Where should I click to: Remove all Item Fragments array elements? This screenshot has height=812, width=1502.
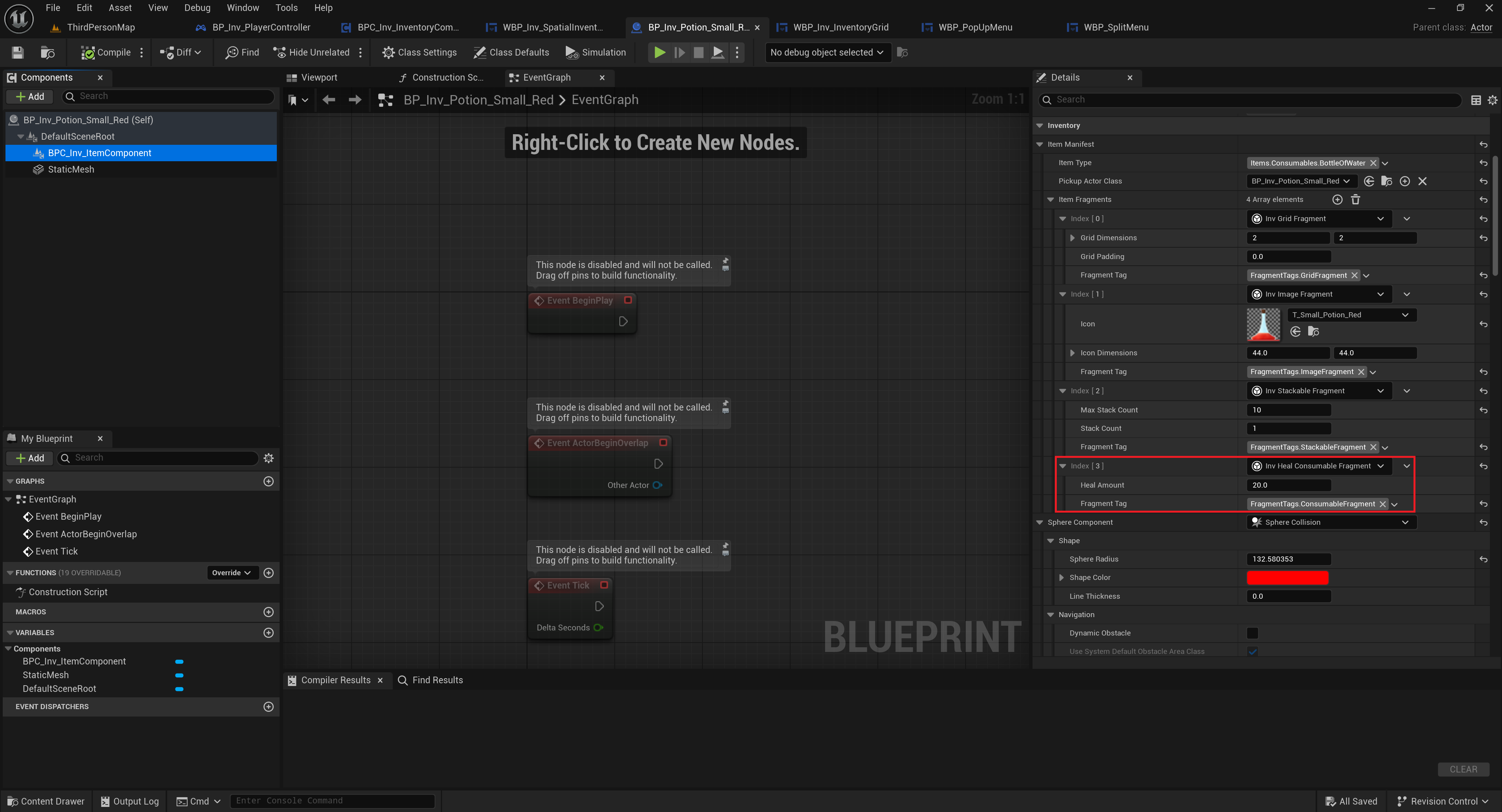pyautogui.click(x=1355, y=199)
